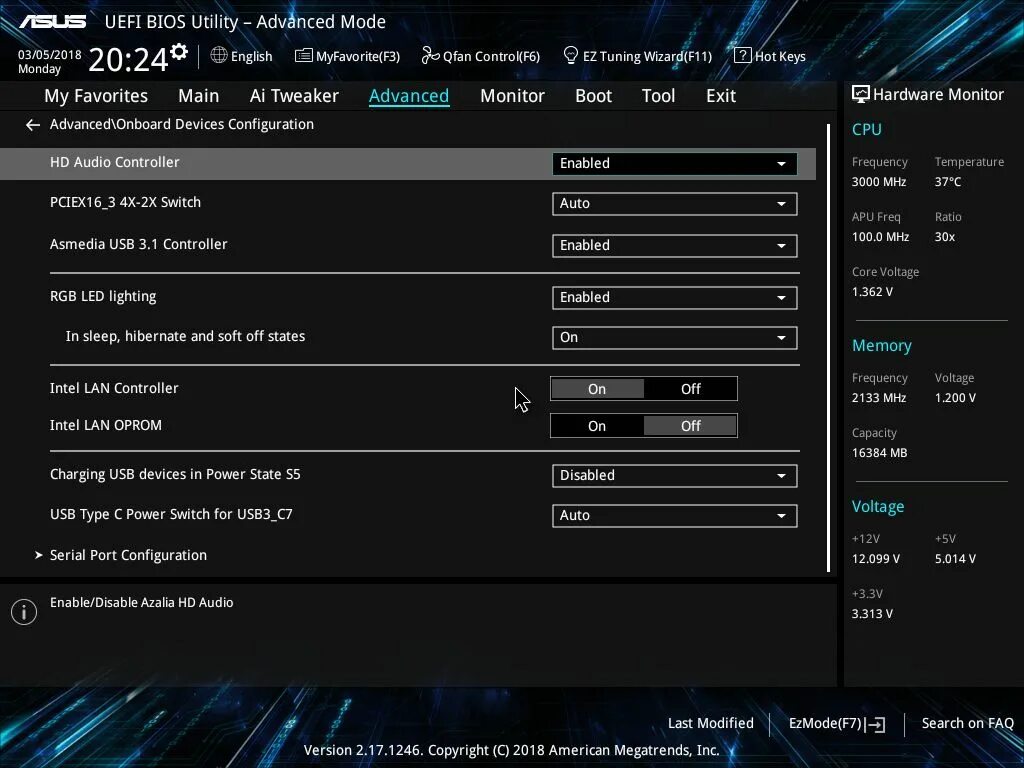This screenshot has height=768, width=1024.
Task: Open sleep, hibernate and soft off states dropdown
Action: 675,338
